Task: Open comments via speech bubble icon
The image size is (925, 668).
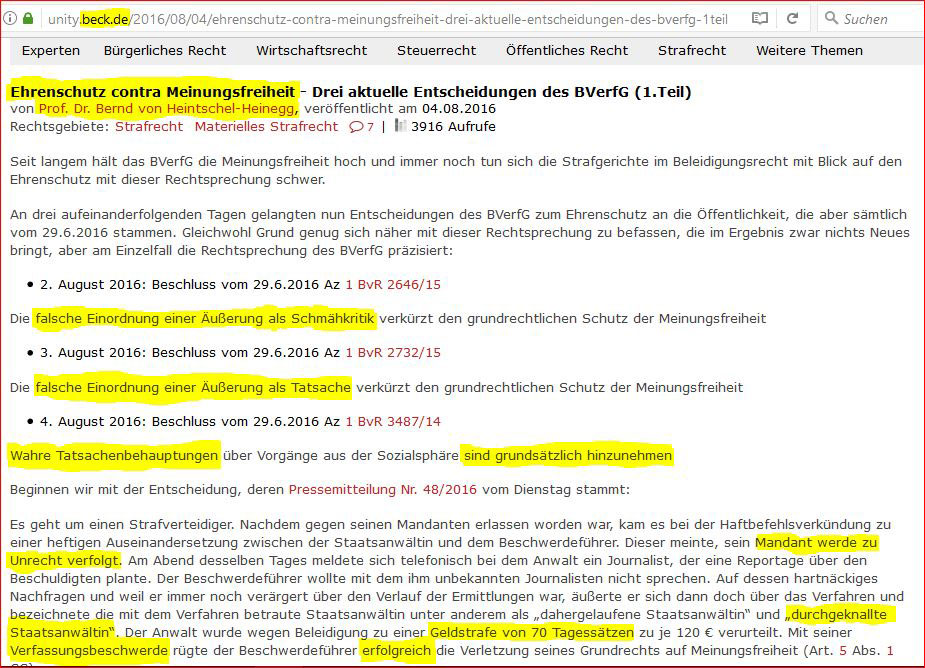Action: 355,127
